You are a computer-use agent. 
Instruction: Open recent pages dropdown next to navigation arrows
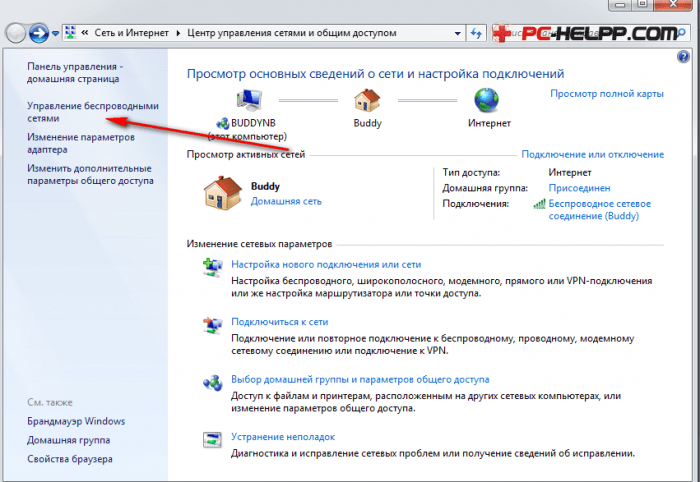pyautogui.click(x=55, y=33)
